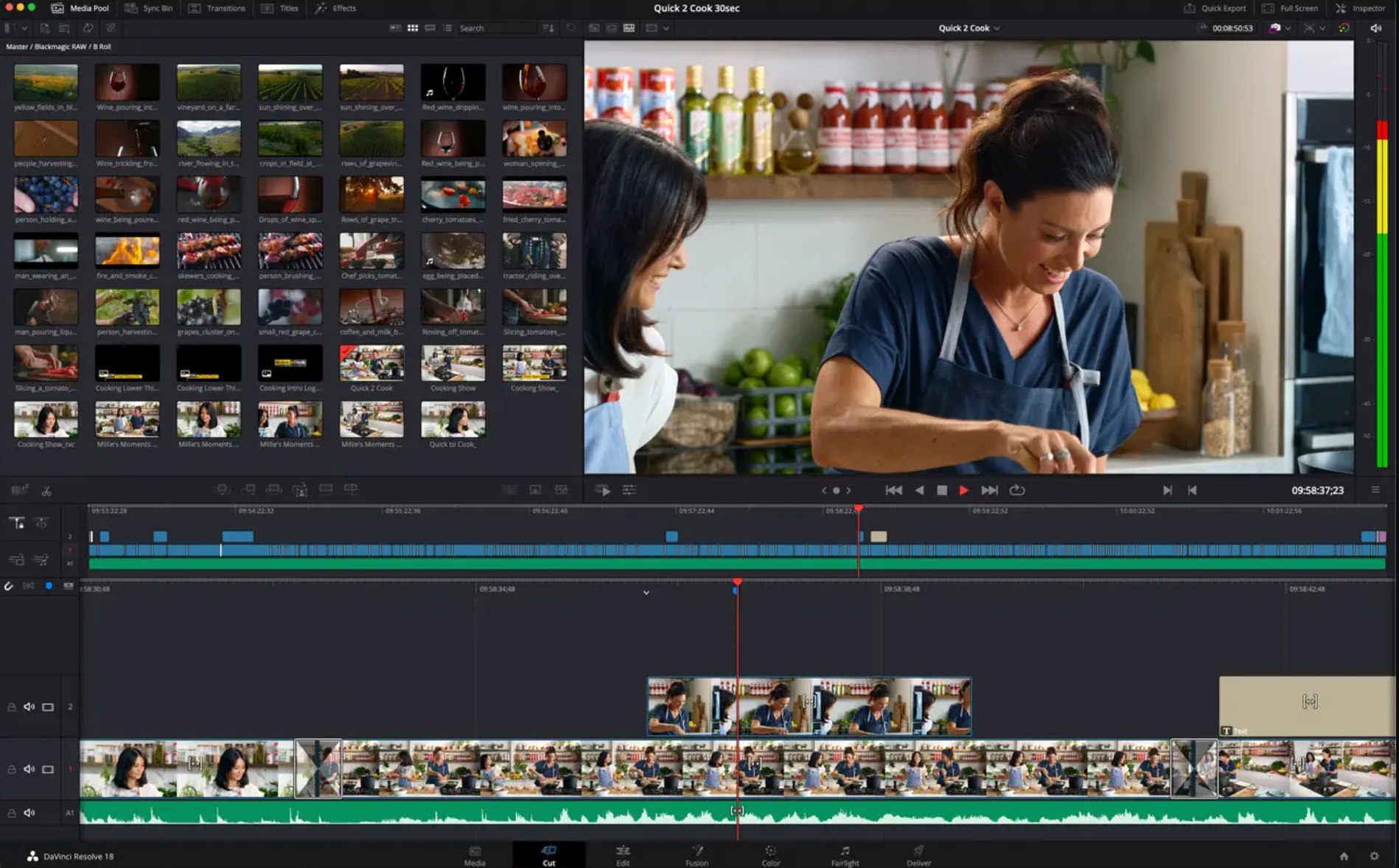Enter Full Screen mode
The width and height of the screenshot is (1399, 868).
[x=1291, y=8]
